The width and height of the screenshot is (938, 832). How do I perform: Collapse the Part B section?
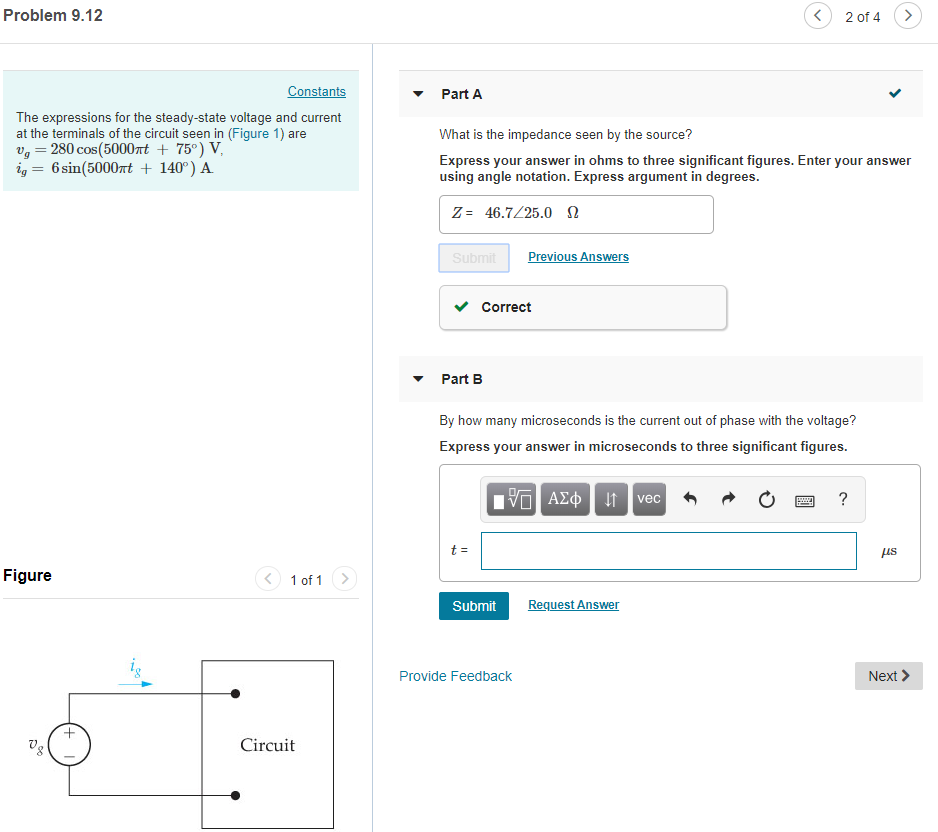point(417,379)
